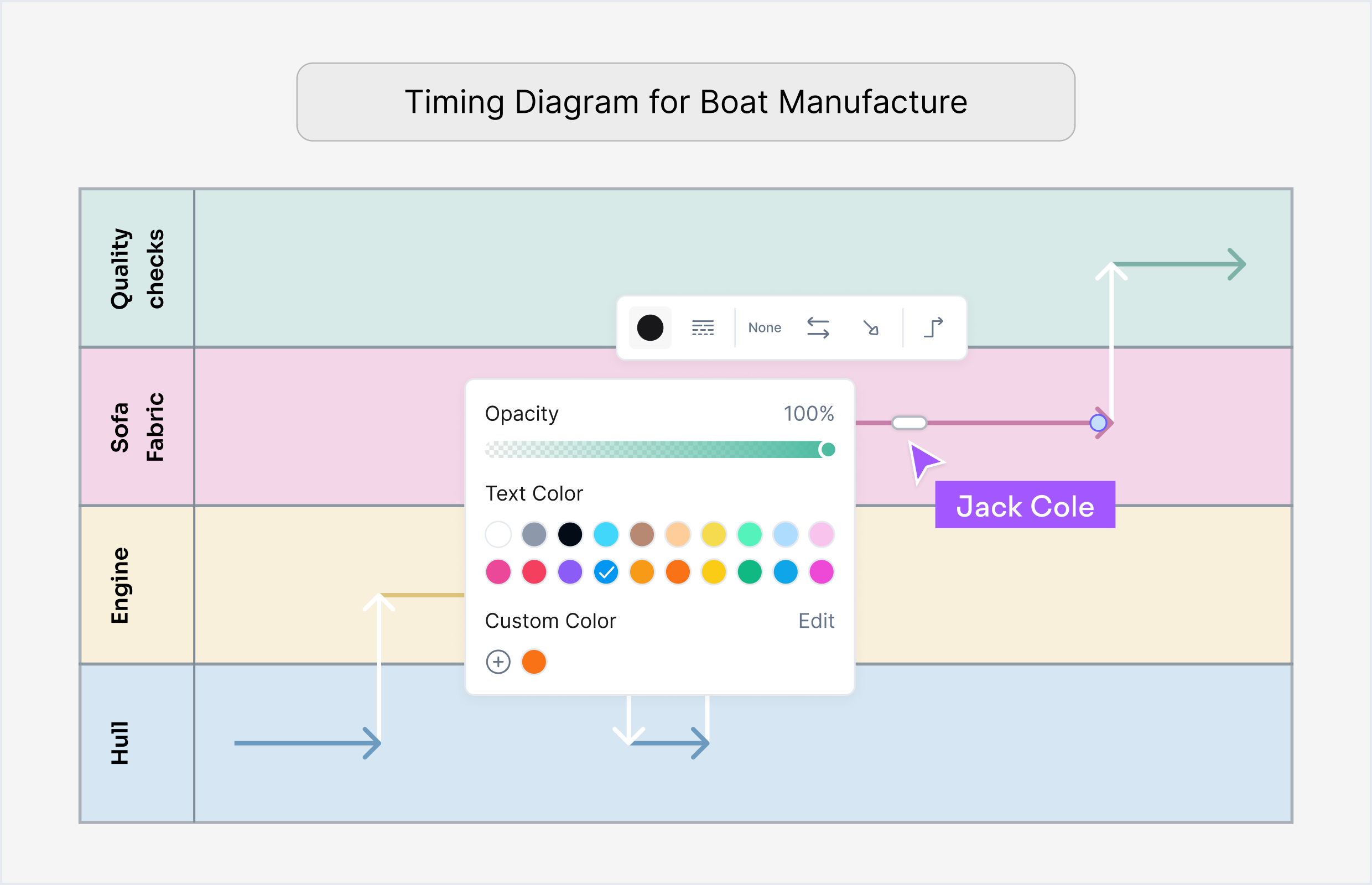Select the hot pink swatch in second row

498,572
